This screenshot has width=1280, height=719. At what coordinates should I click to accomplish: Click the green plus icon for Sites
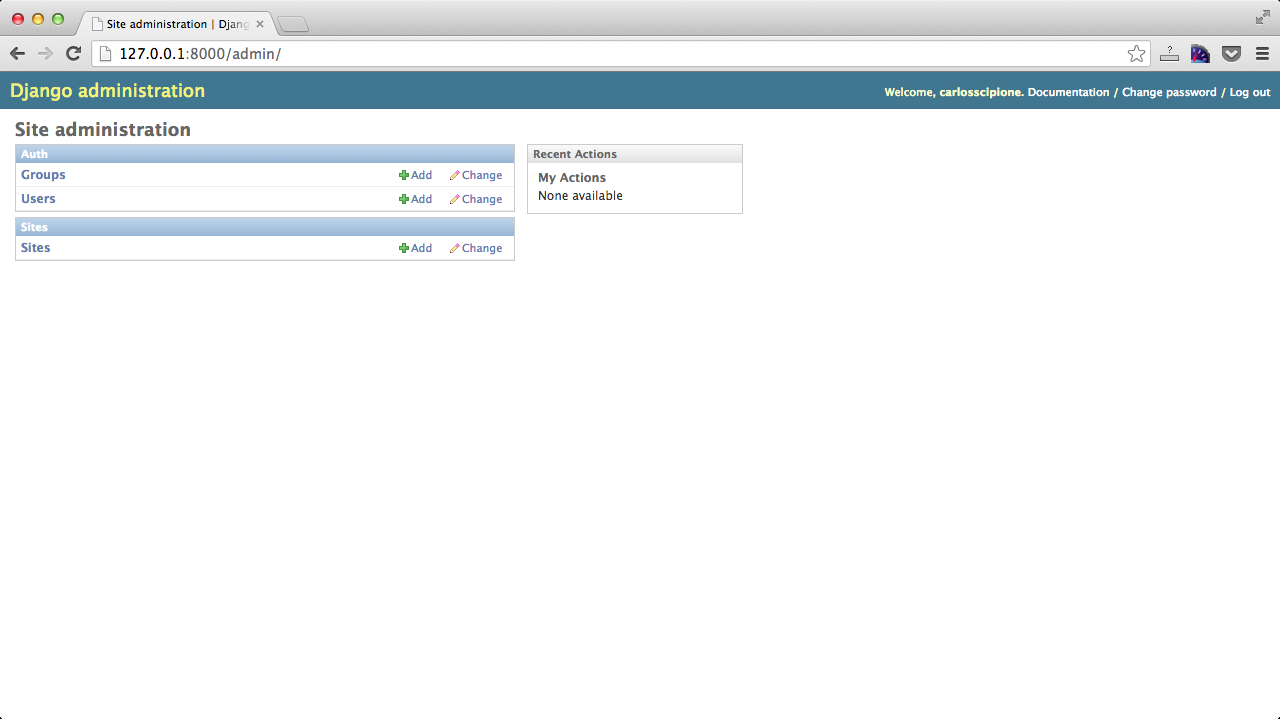pos(404,248)
